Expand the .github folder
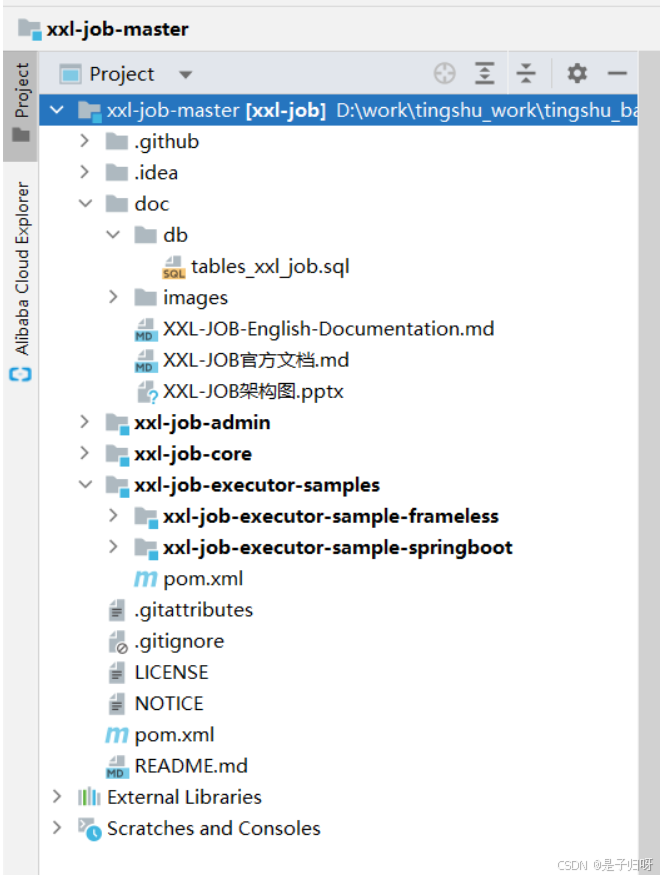This screenshot has height=879, width=661. (x=85, y=141)
